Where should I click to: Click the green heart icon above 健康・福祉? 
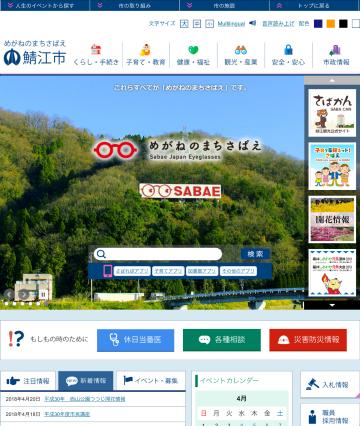[x=193, y=50]
